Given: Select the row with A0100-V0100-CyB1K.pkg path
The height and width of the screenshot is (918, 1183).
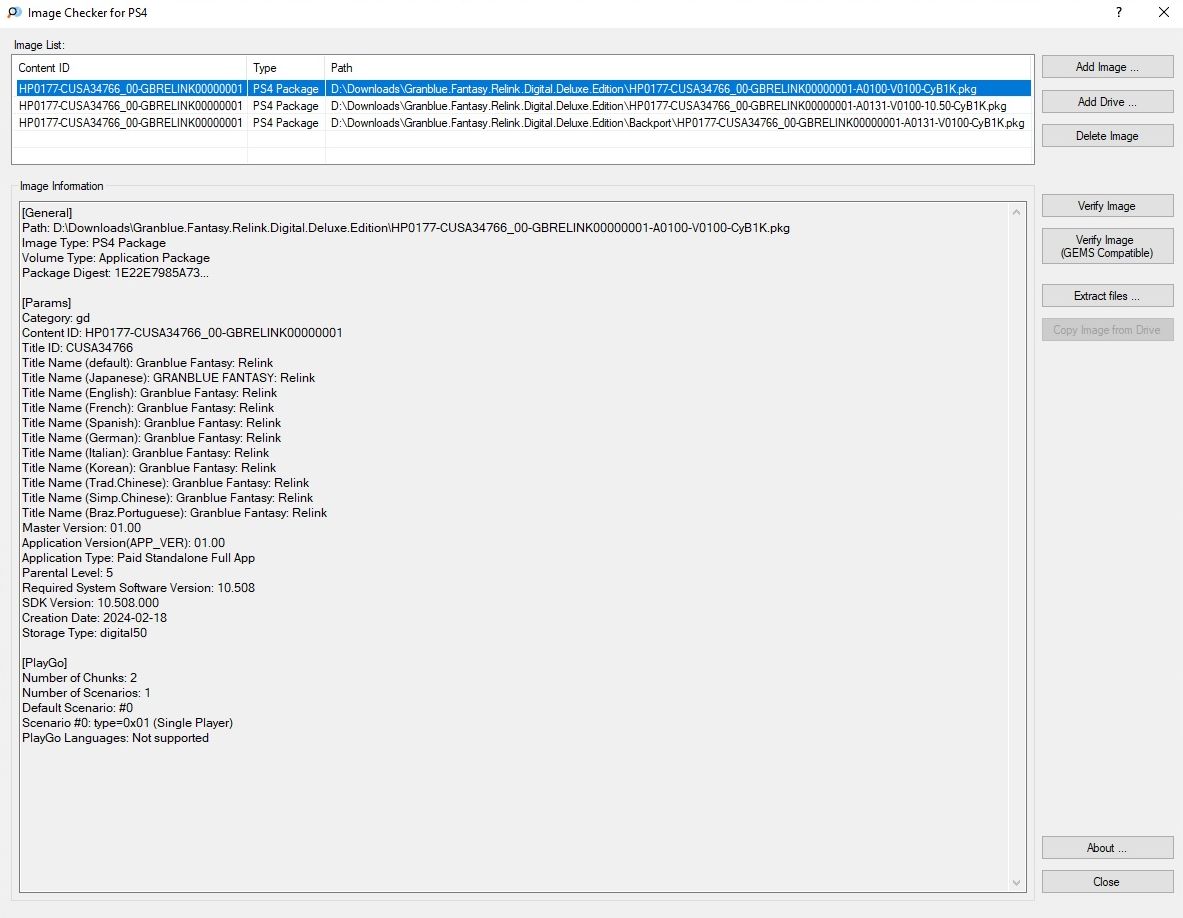Looking at the screenshot, I should point(524,88).
